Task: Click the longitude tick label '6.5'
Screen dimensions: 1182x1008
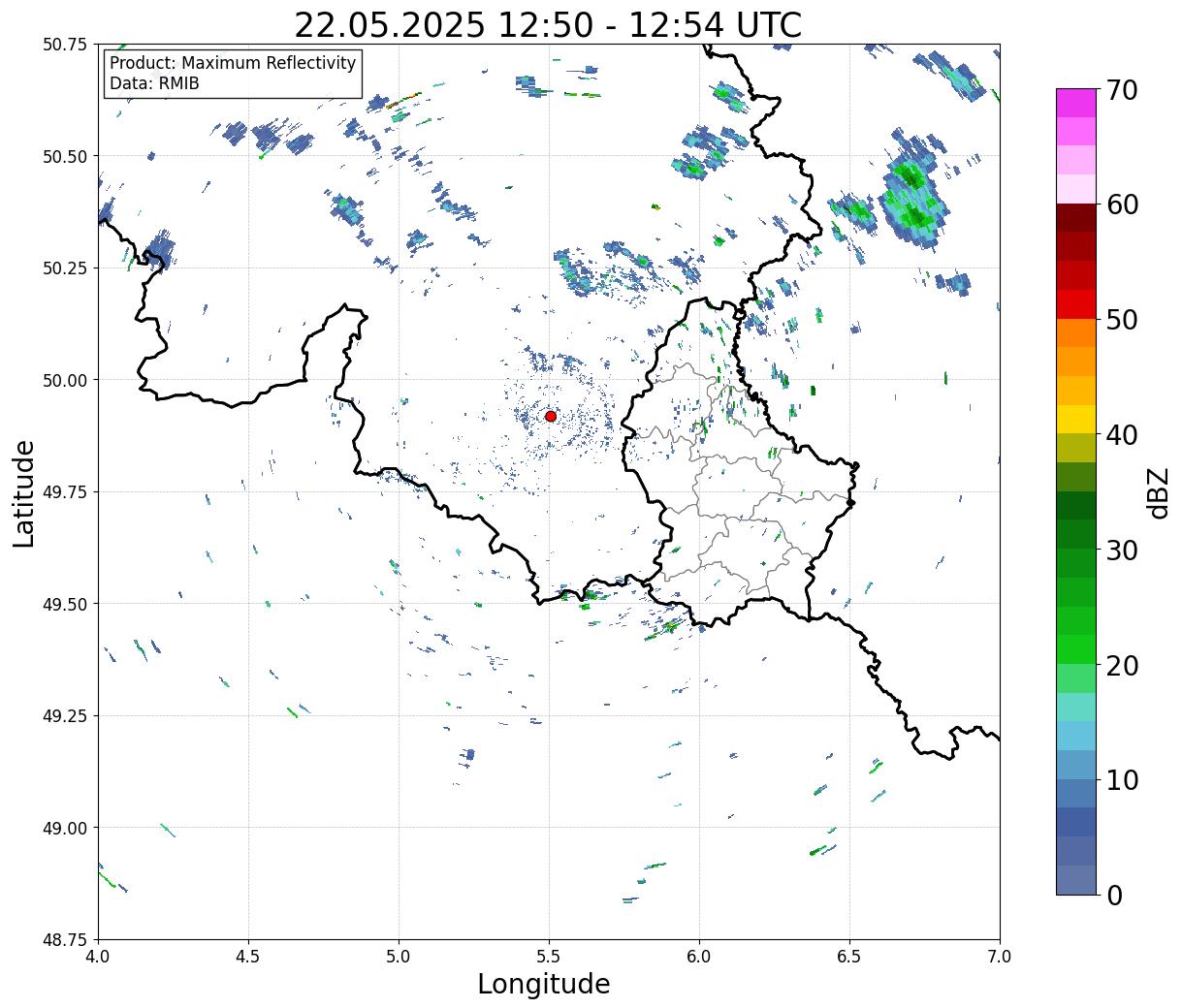Action: [x=849, y=957]
